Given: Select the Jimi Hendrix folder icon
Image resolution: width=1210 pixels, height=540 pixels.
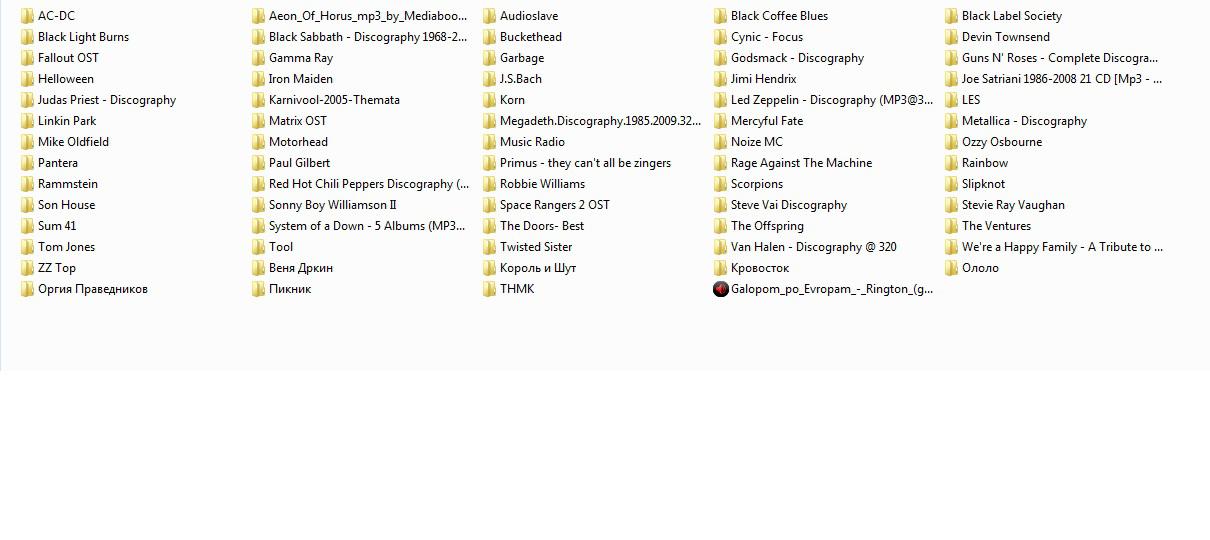Looking at the screenshot, I should coord(720,79).
